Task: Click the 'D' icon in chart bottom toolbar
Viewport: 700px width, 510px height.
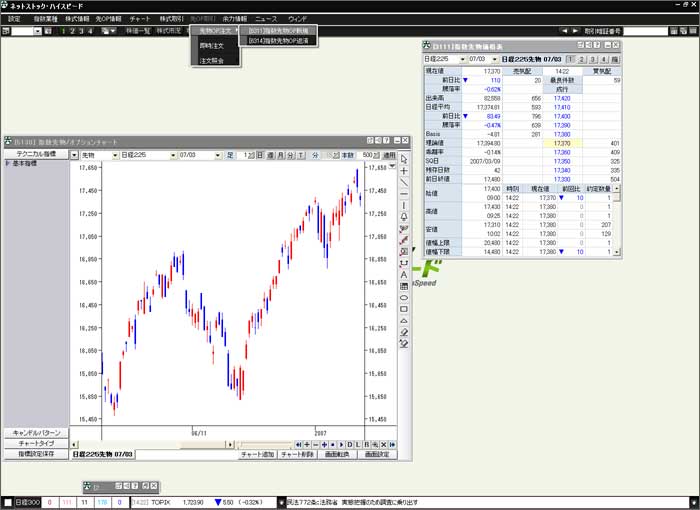Action: click(x=350, y=445)
